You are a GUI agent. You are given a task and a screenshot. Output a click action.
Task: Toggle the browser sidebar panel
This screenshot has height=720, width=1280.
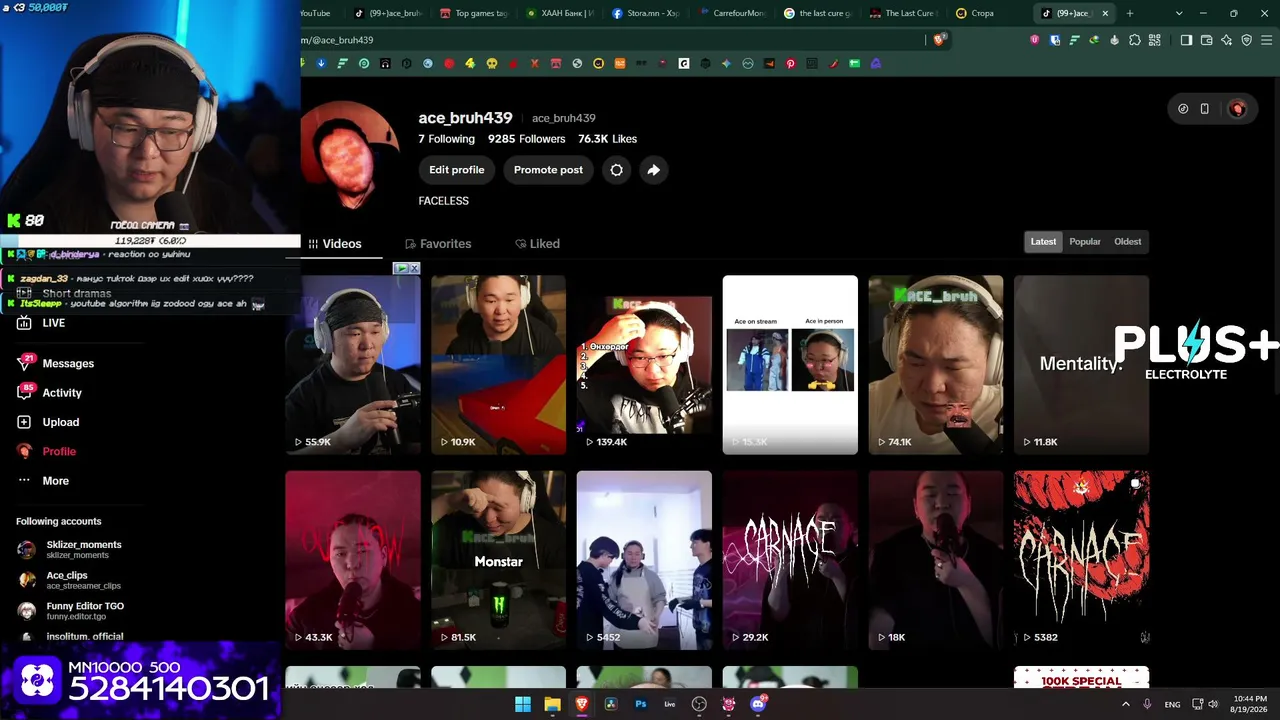(1186, 40)
